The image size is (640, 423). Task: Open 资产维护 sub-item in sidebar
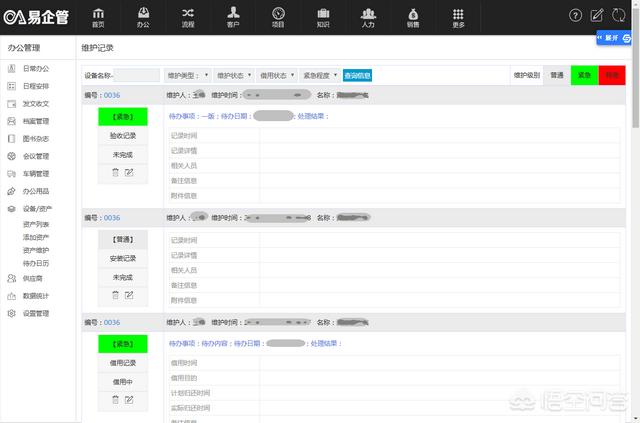(x=36, y=250)
